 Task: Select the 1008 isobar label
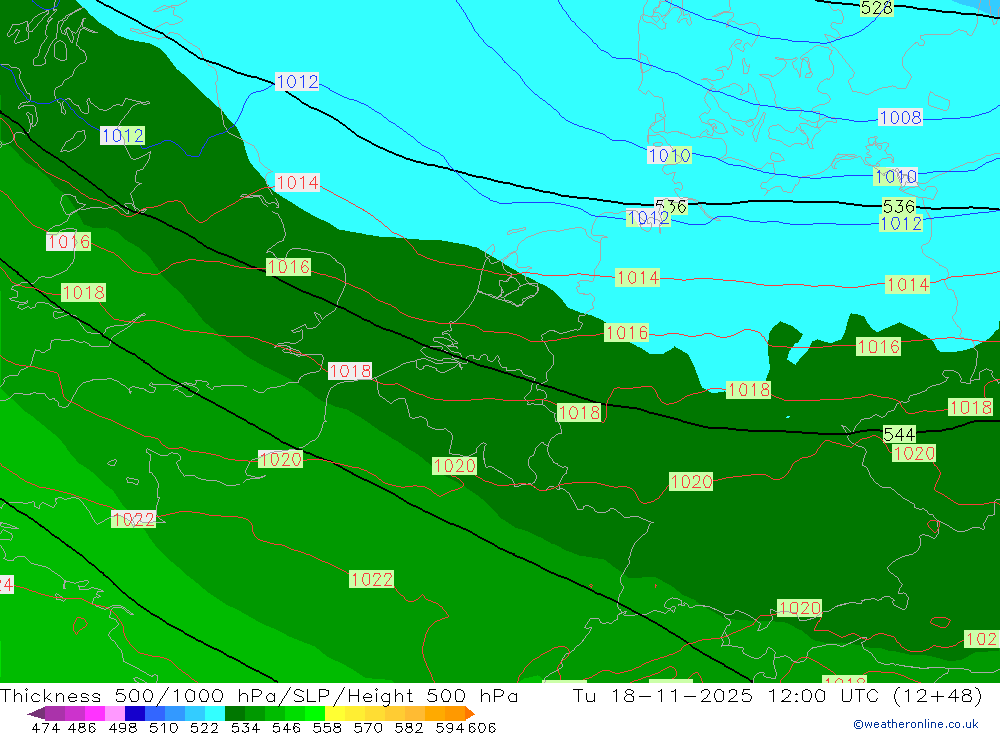click(x=900, y=117)
